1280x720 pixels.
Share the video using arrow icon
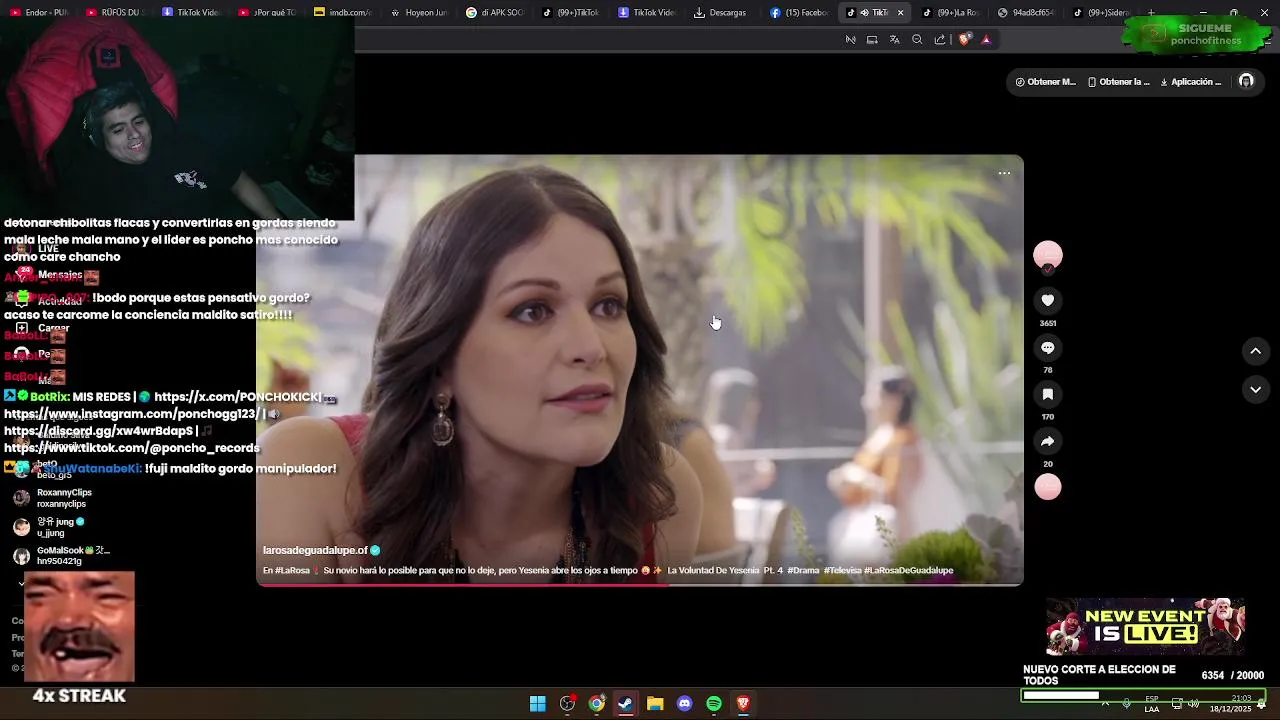[1048, 441]
